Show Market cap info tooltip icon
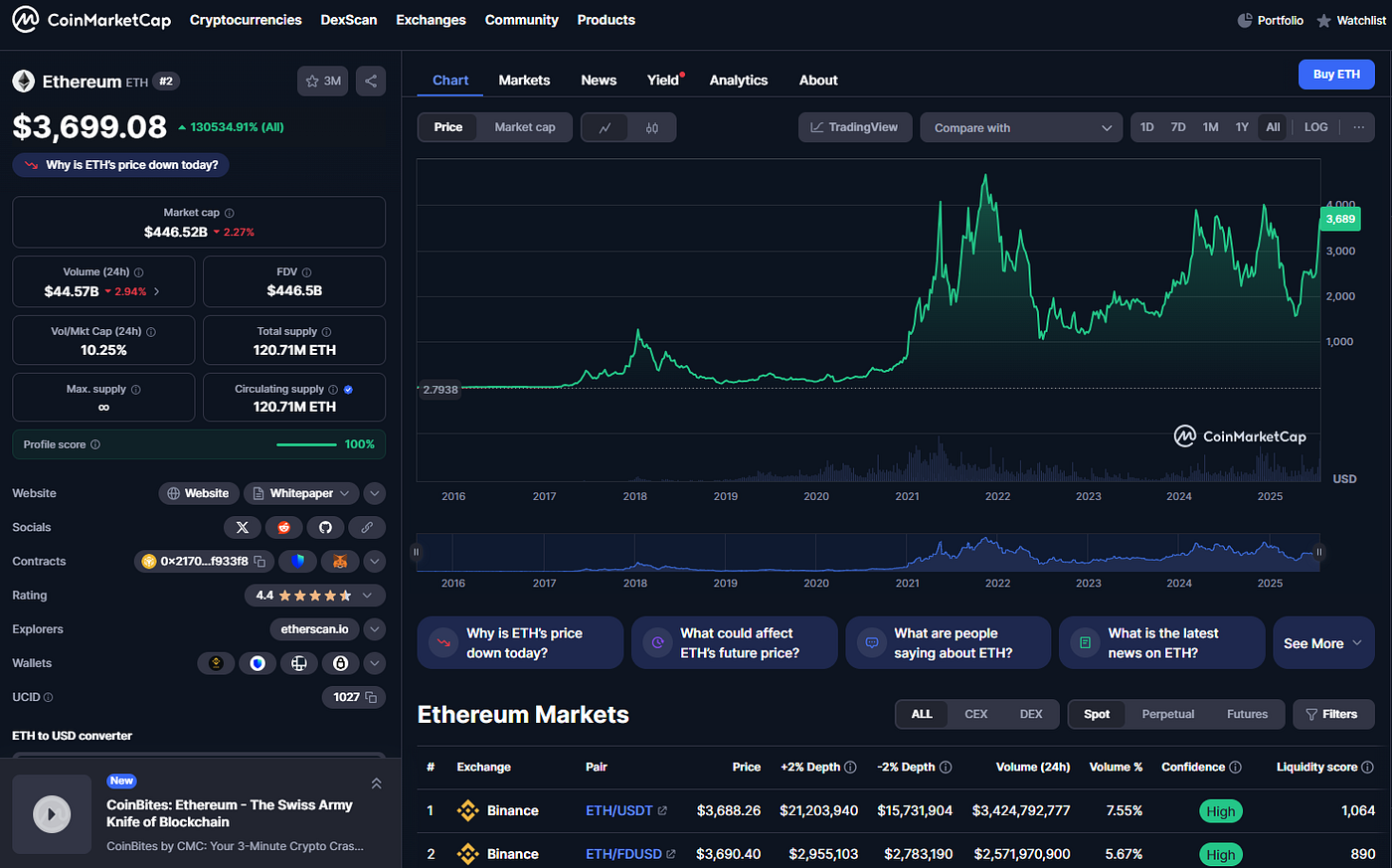The image size is (1392, 868). 230,213
